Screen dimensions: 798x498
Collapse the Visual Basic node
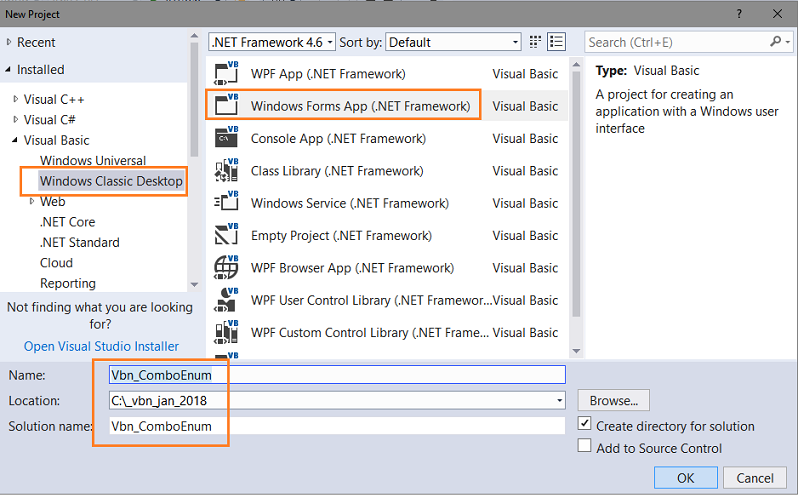pos(15,140)
